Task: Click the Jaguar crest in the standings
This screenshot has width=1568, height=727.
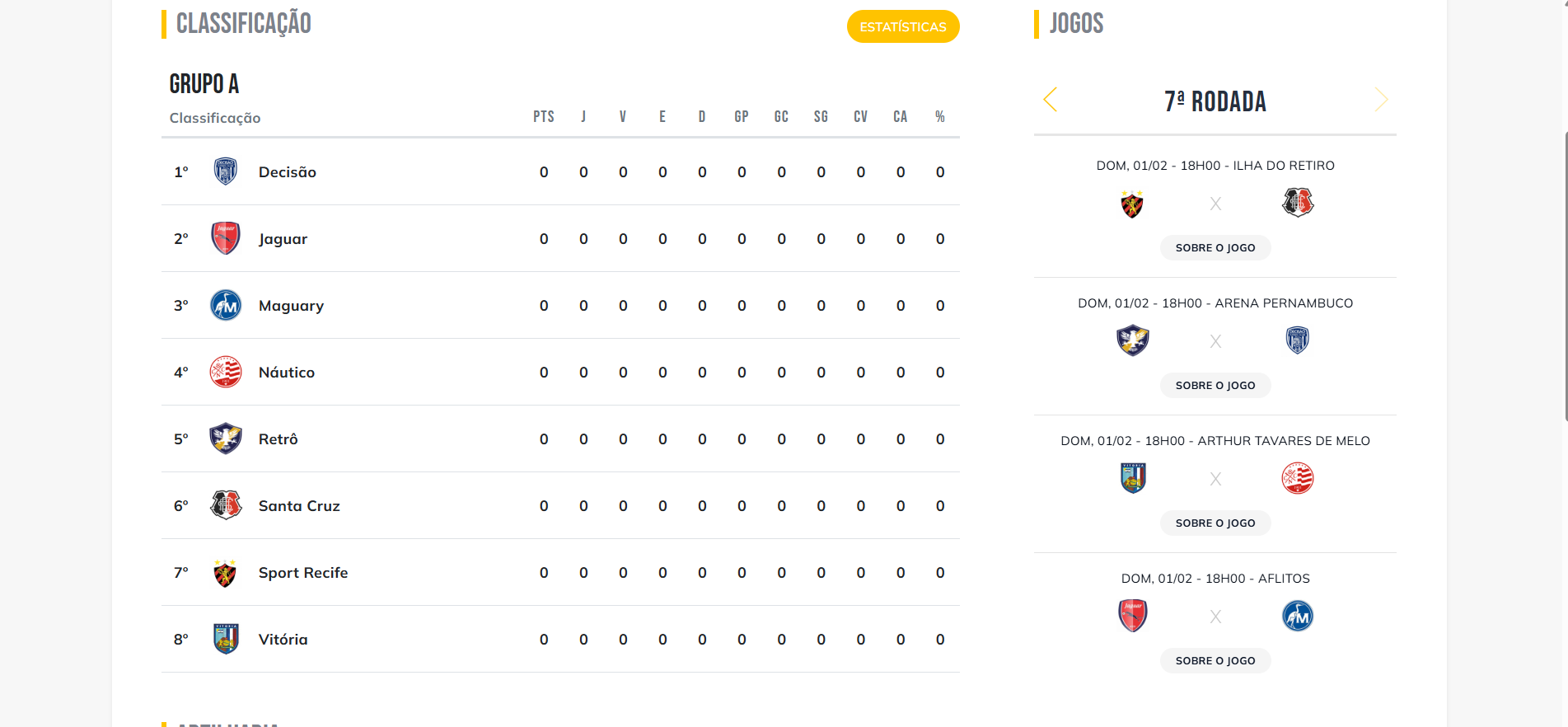Action: 225,238
